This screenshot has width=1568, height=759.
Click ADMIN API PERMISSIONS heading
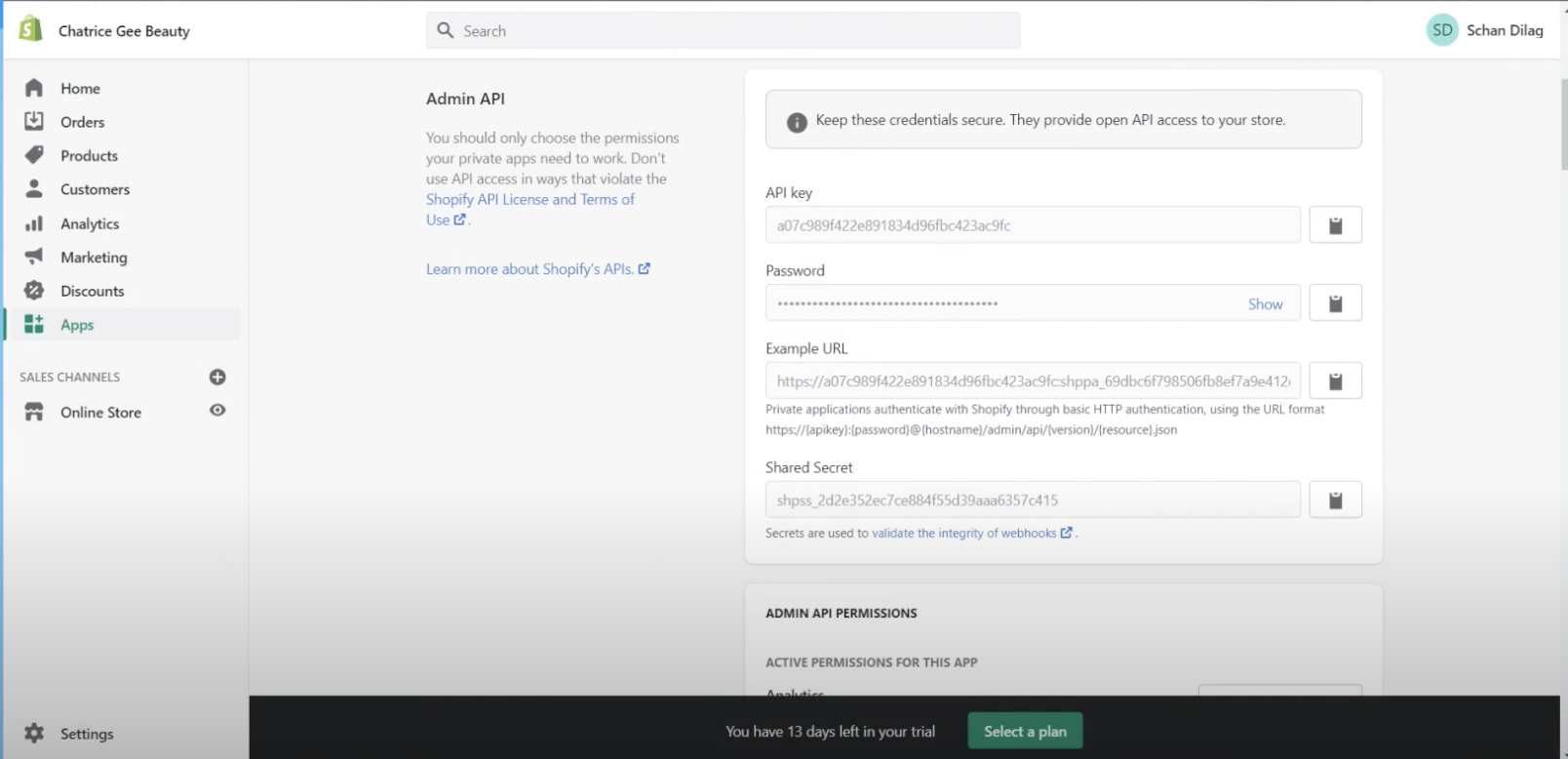842,613
